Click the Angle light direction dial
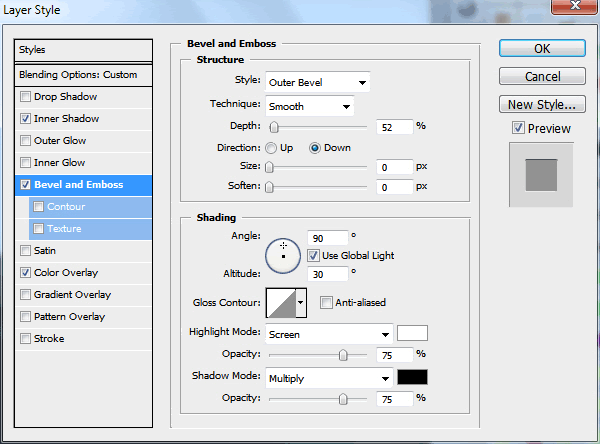The image size is (600, 444). pos(284,255)
